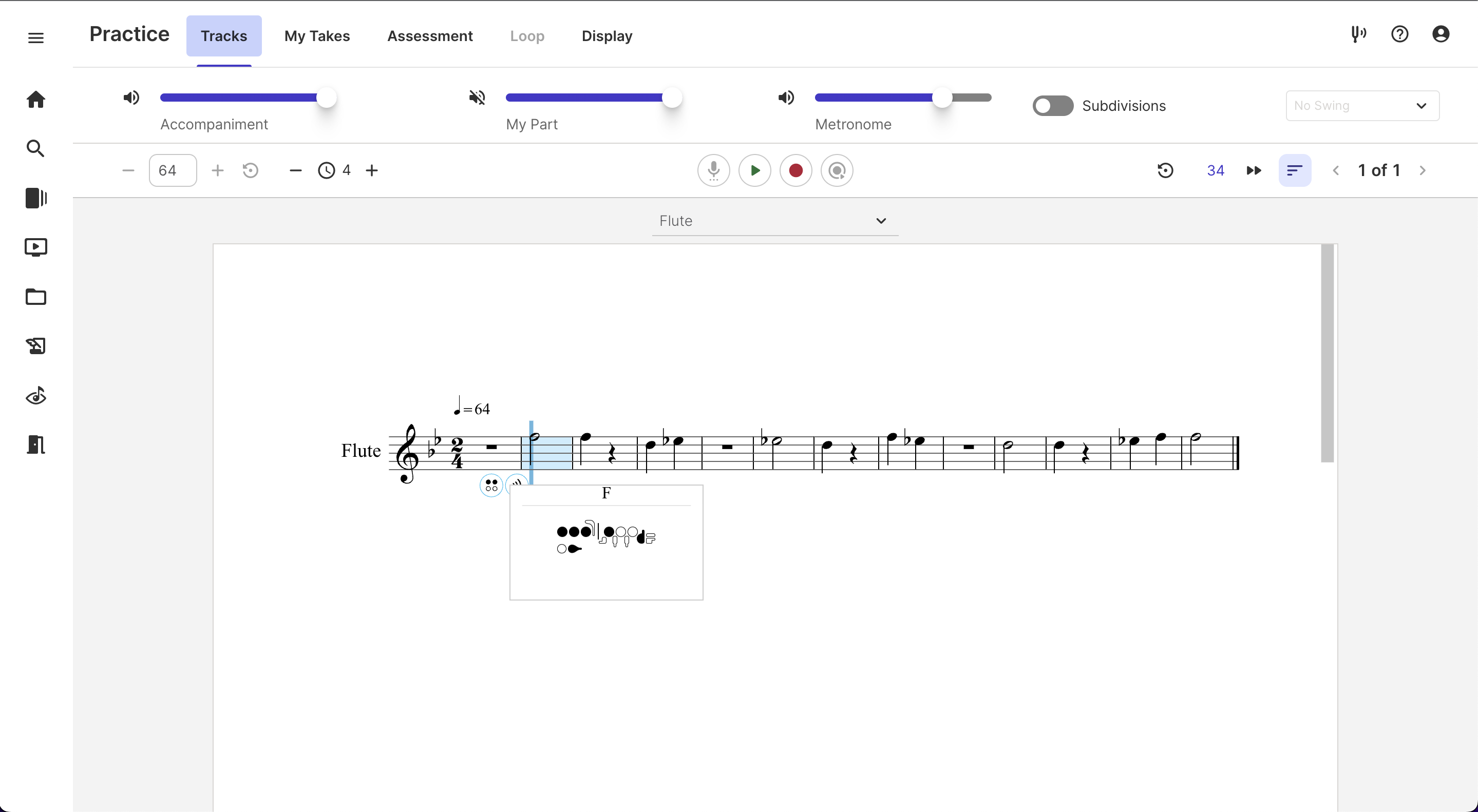This screenshot has height=812, width=1478.
Task: Open the Assessment tab
Action: tap(430, 35)
